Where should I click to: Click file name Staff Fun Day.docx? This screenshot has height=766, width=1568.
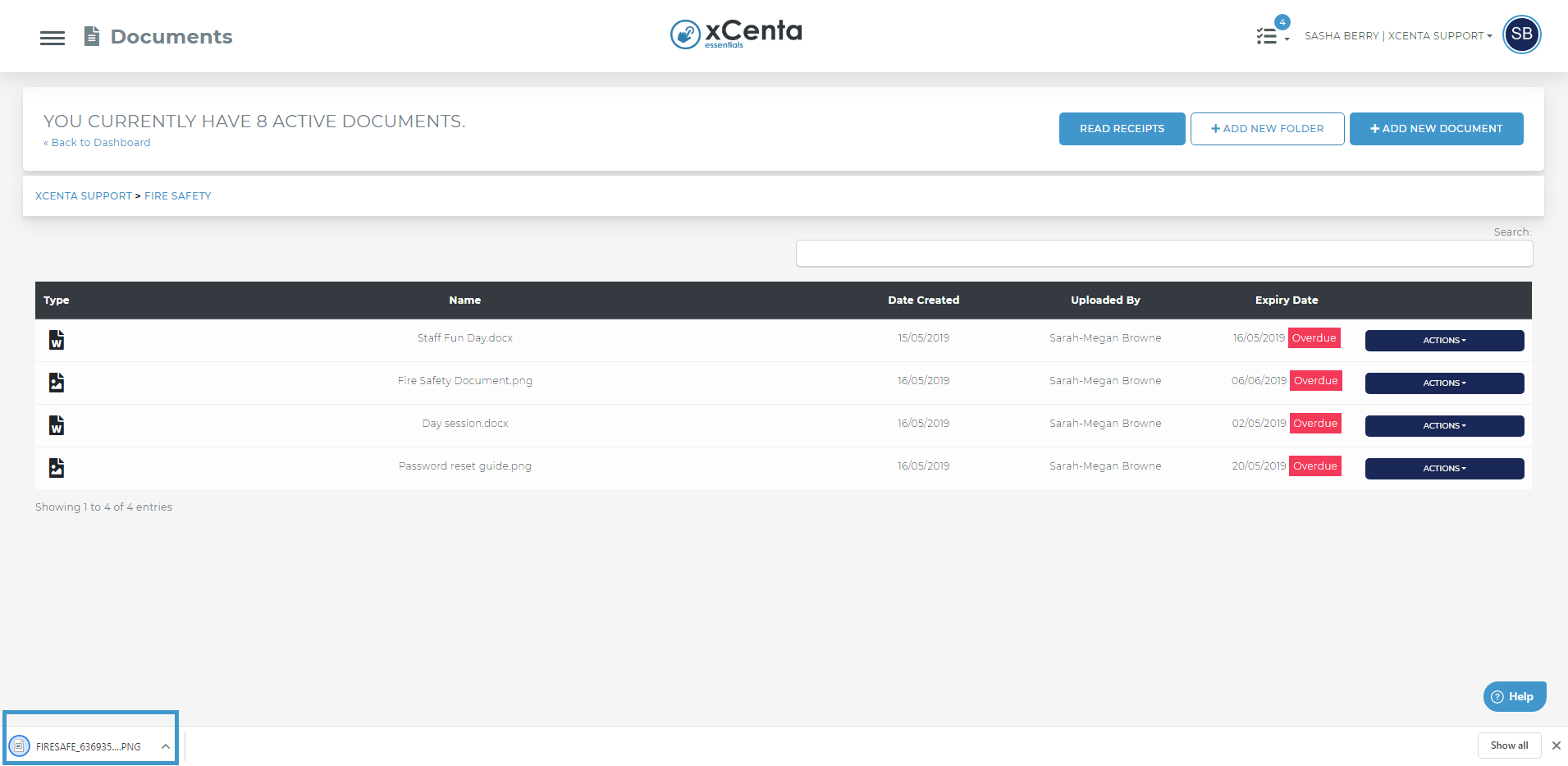[x=464, y=338]
